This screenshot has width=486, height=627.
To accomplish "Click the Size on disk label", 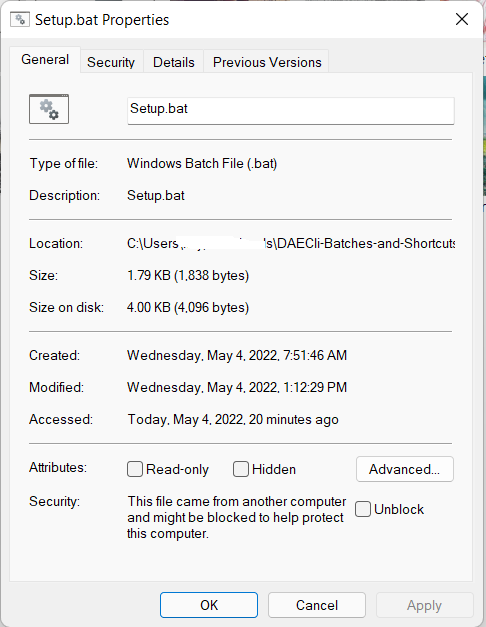I will pos(66,308).
